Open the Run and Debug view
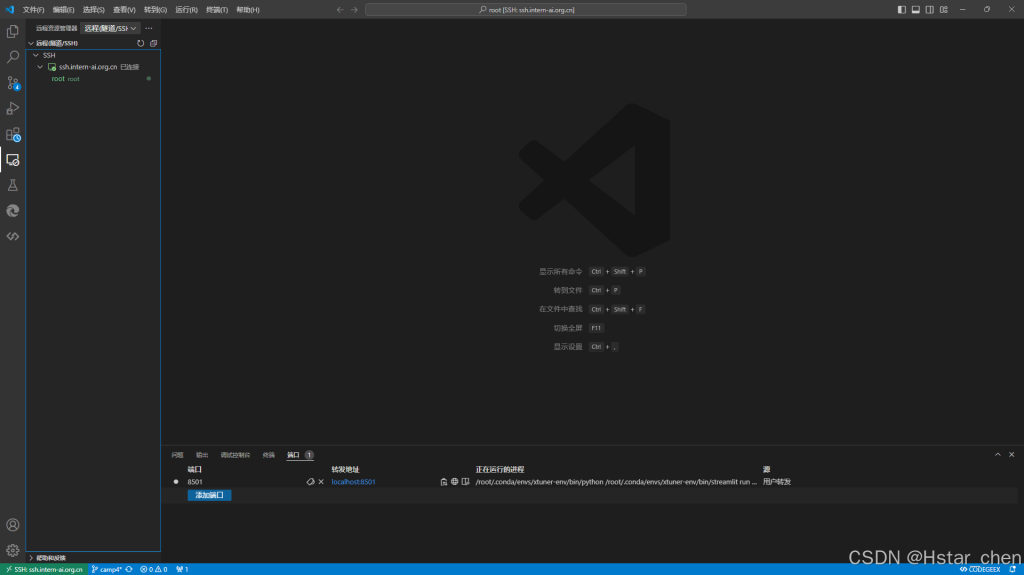This screenshot has height=575, width=1024. 12,108
